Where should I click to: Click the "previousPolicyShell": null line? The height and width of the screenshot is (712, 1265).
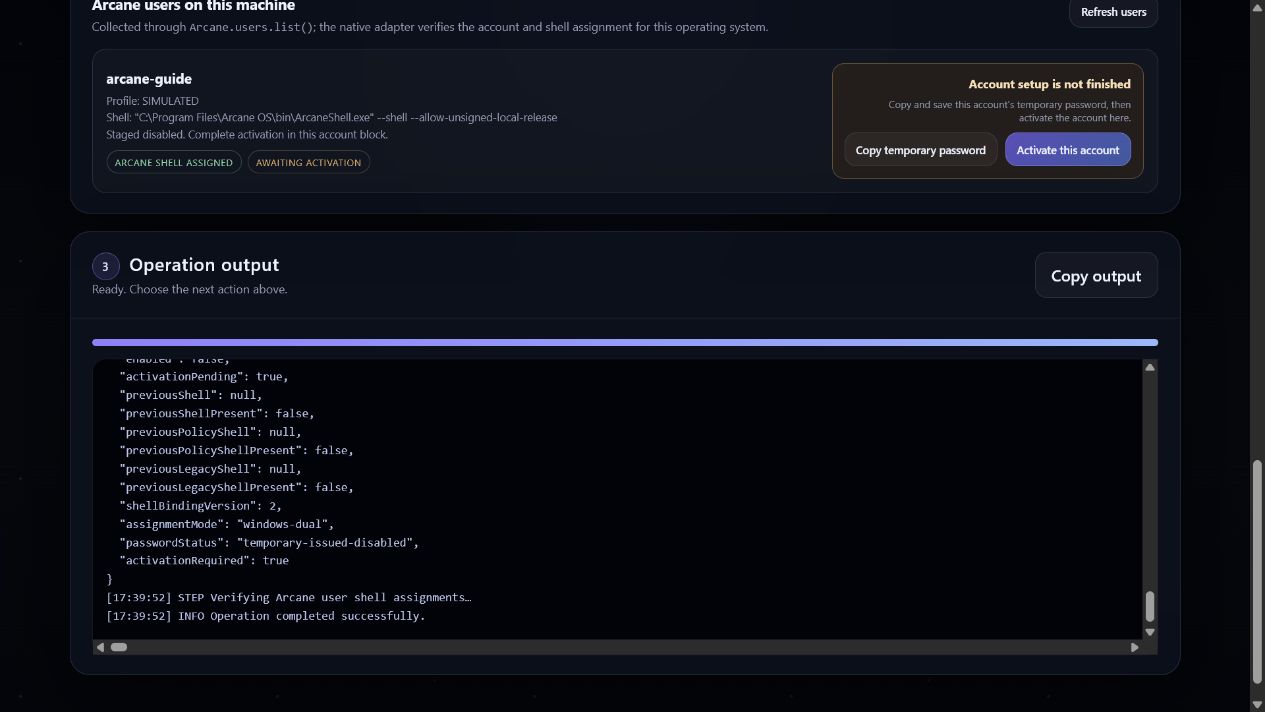pos(210,432)
